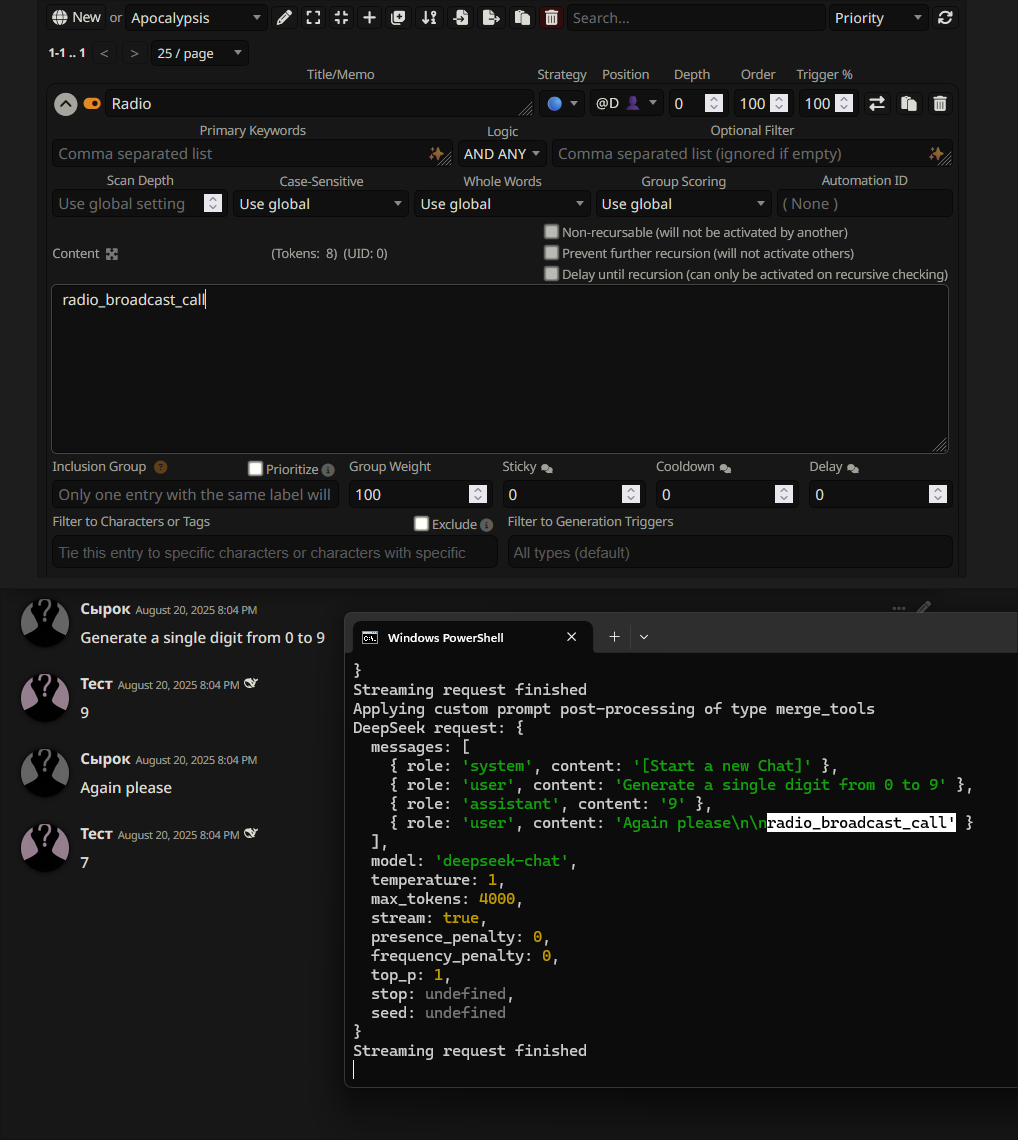This screenshot has width=1018, height=1140.
Task: Click the edit pencil above the PowerShell window
Action: (923, 607)
